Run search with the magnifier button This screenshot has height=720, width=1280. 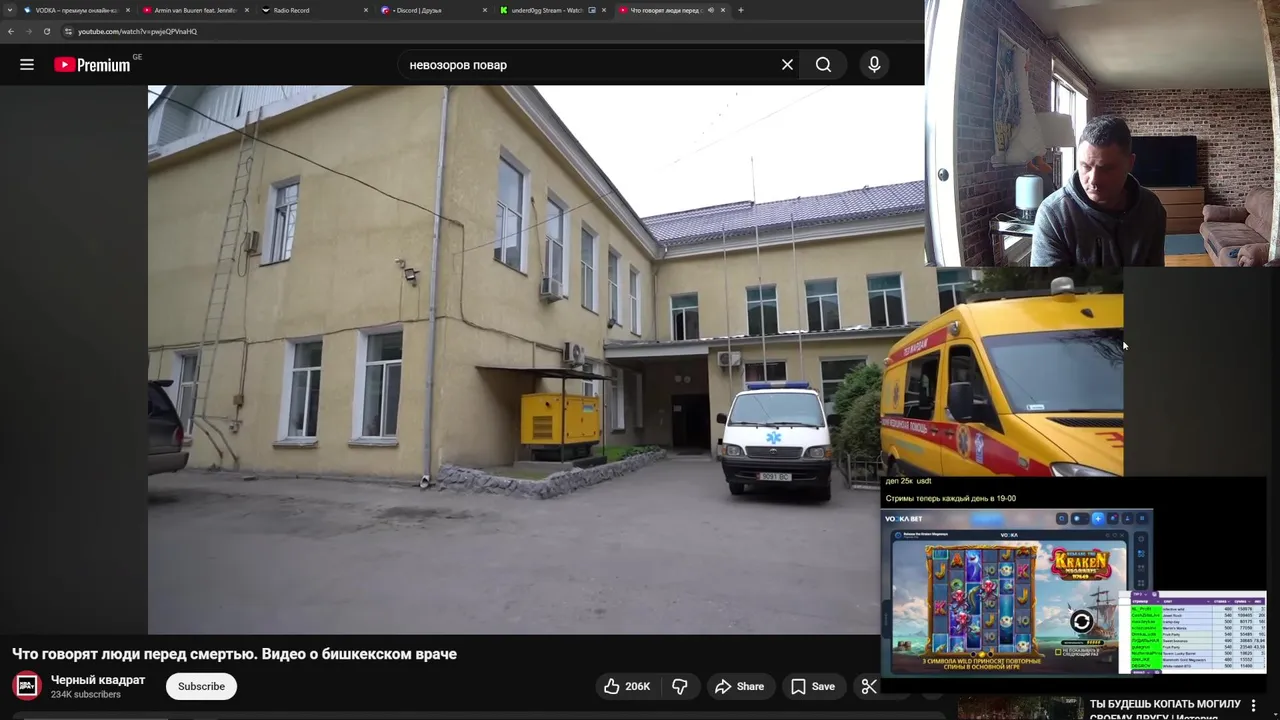tap(823, 65)
